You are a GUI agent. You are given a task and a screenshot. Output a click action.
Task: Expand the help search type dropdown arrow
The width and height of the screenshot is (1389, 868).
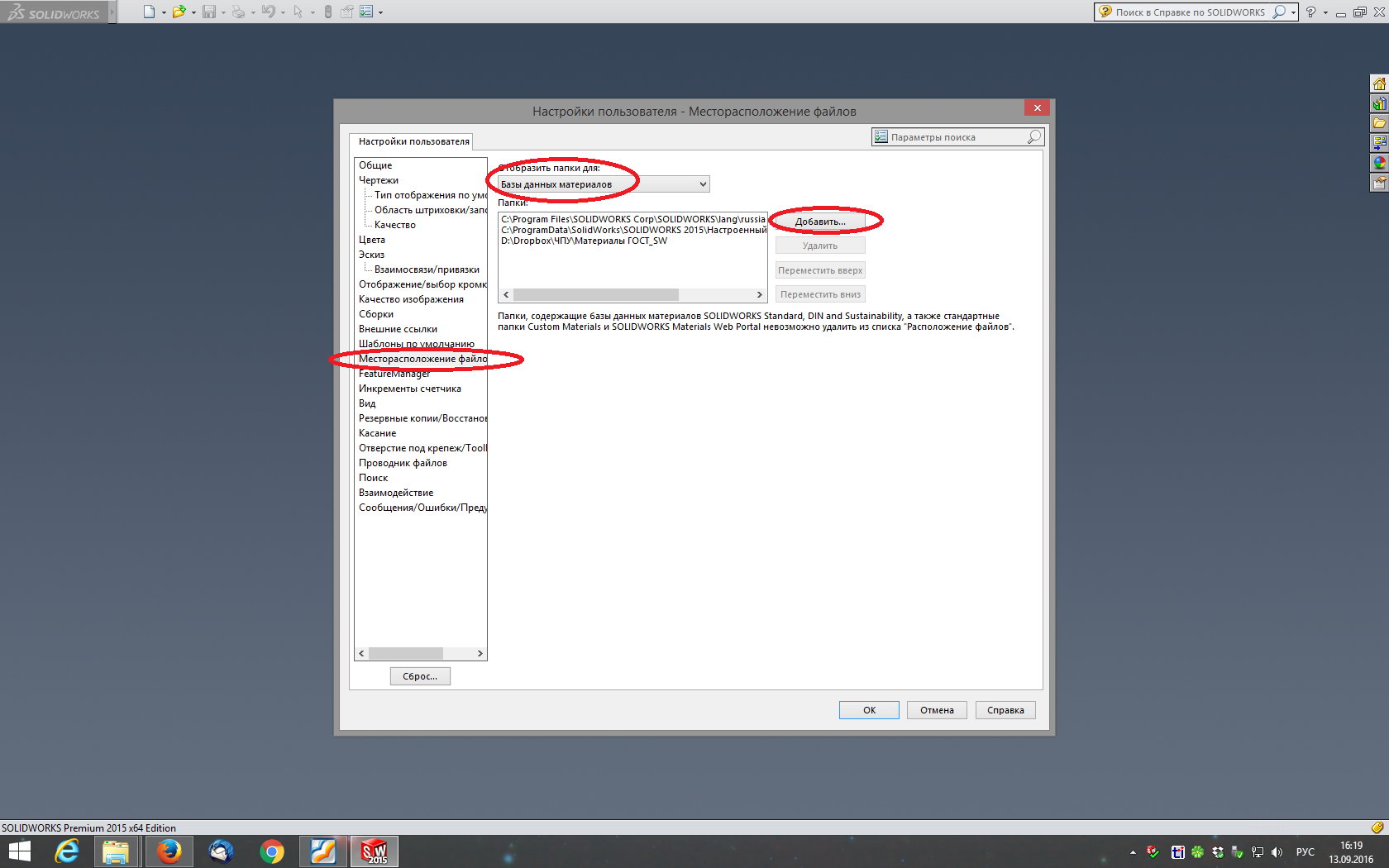click(1293, 12)
